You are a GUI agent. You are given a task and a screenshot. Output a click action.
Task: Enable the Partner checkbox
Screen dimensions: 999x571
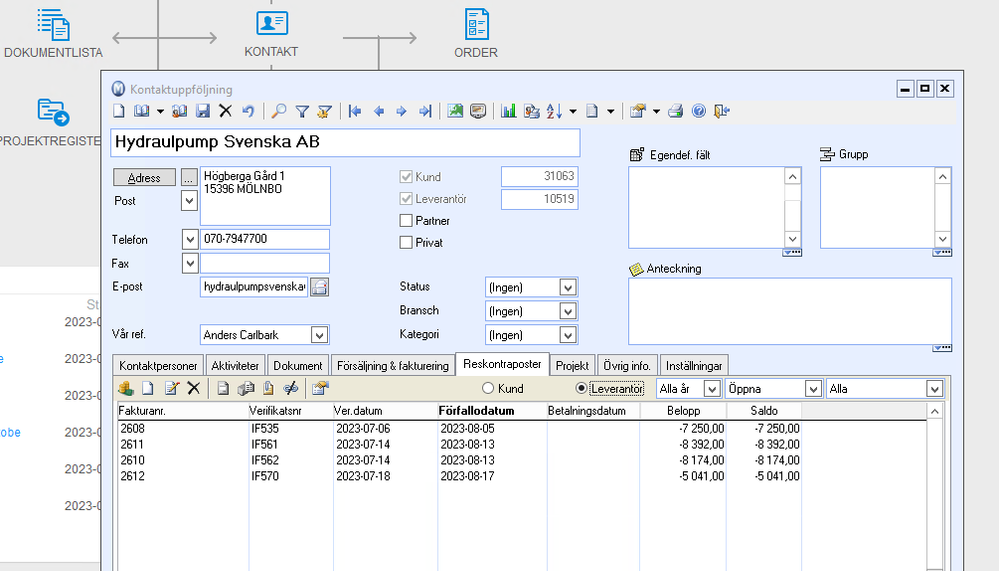click(406, 220)
